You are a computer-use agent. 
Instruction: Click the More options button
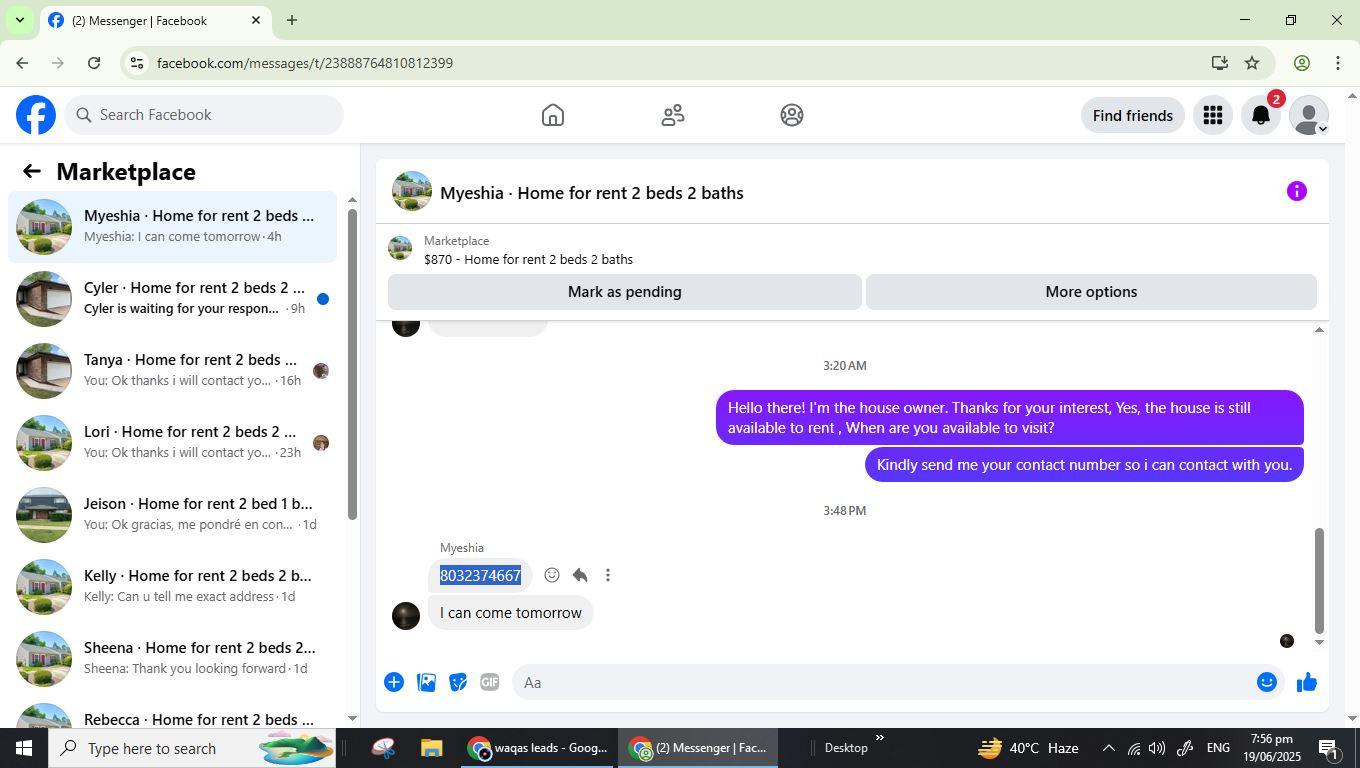pos(1091,292)
